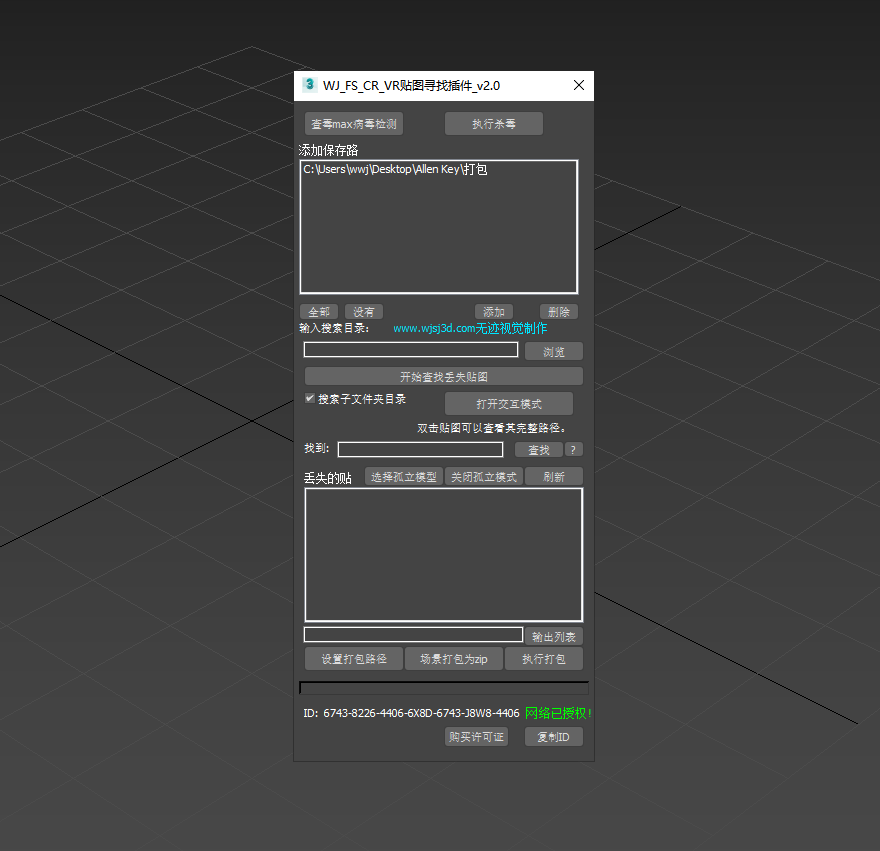
Task: Click the 刷新 refresh button
Action: pyautogui.click(x=553, y=477)
